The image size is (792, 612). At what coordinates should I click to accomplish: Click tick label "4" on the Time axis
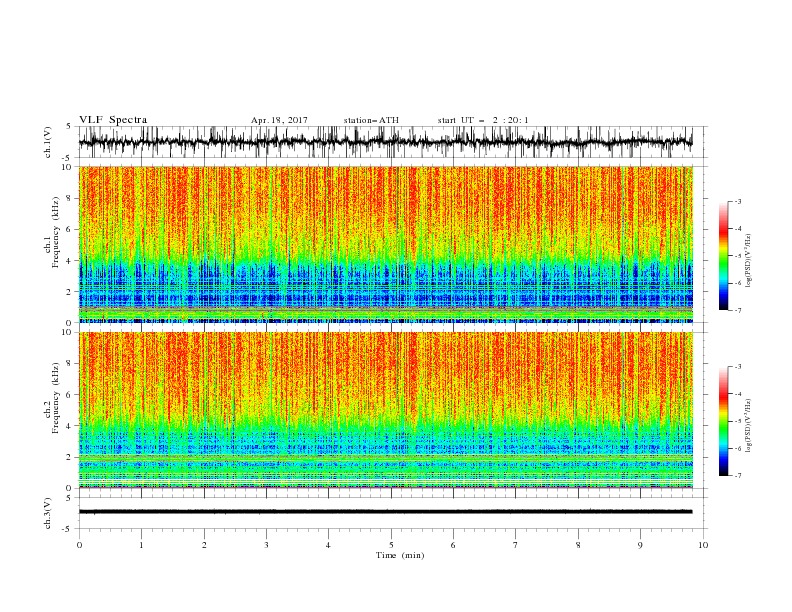coord(328,545)
